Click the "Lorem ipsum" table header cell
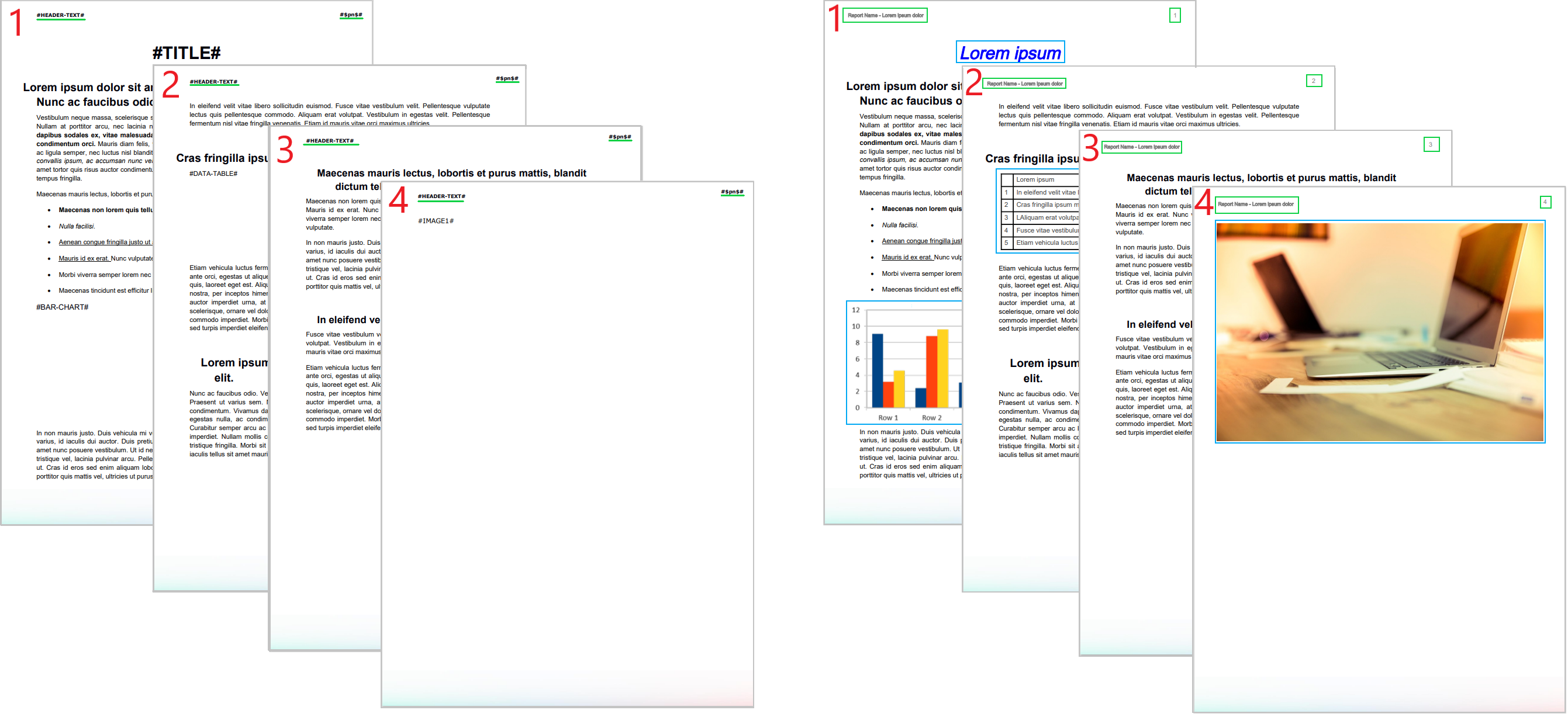The width and height of the screenshot is (1568, 717). (x=1046, y=179)
